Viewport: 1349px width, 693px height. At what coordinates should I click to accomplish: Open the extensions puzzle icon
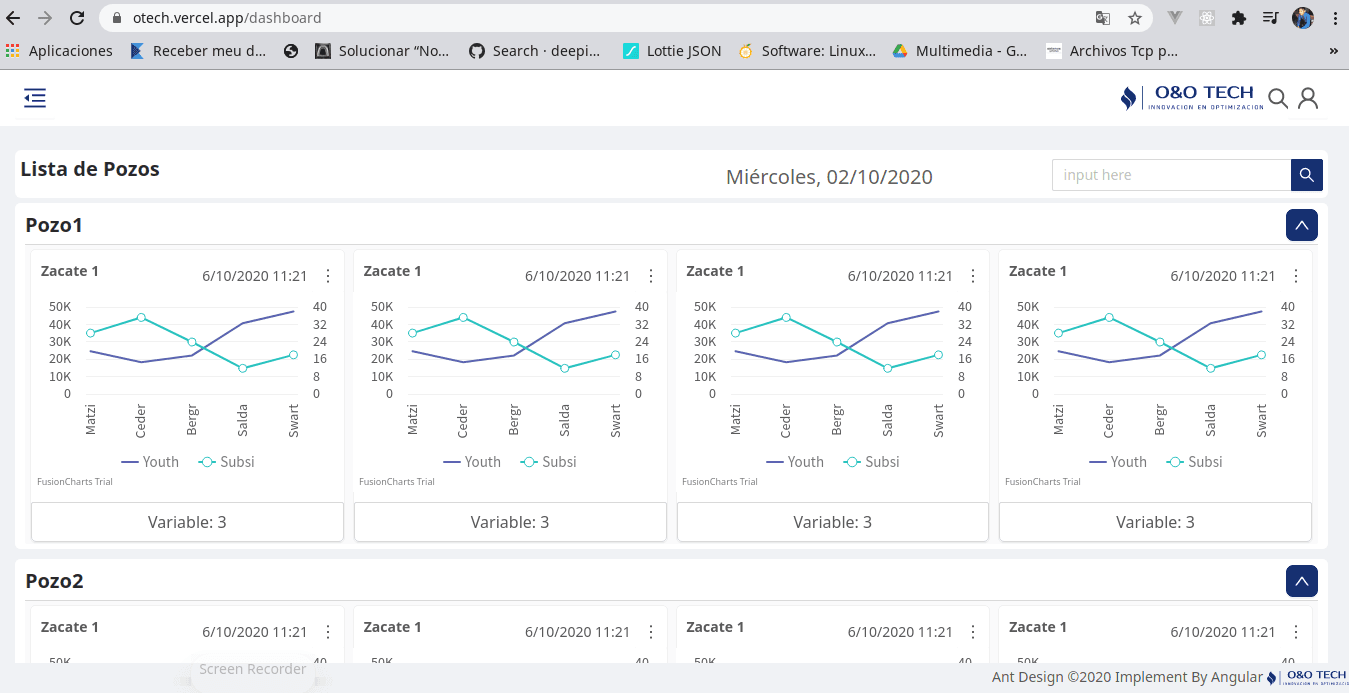click(x=1239, y=18)
